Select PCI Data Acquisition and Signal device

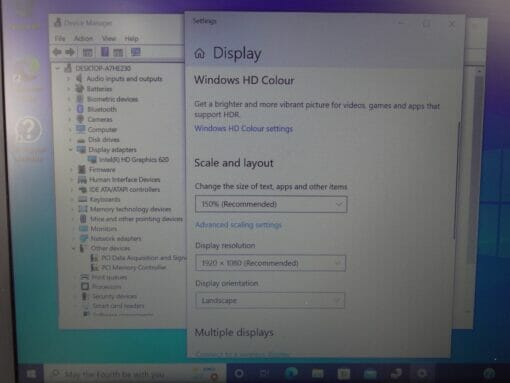click(x=143, y=258)
